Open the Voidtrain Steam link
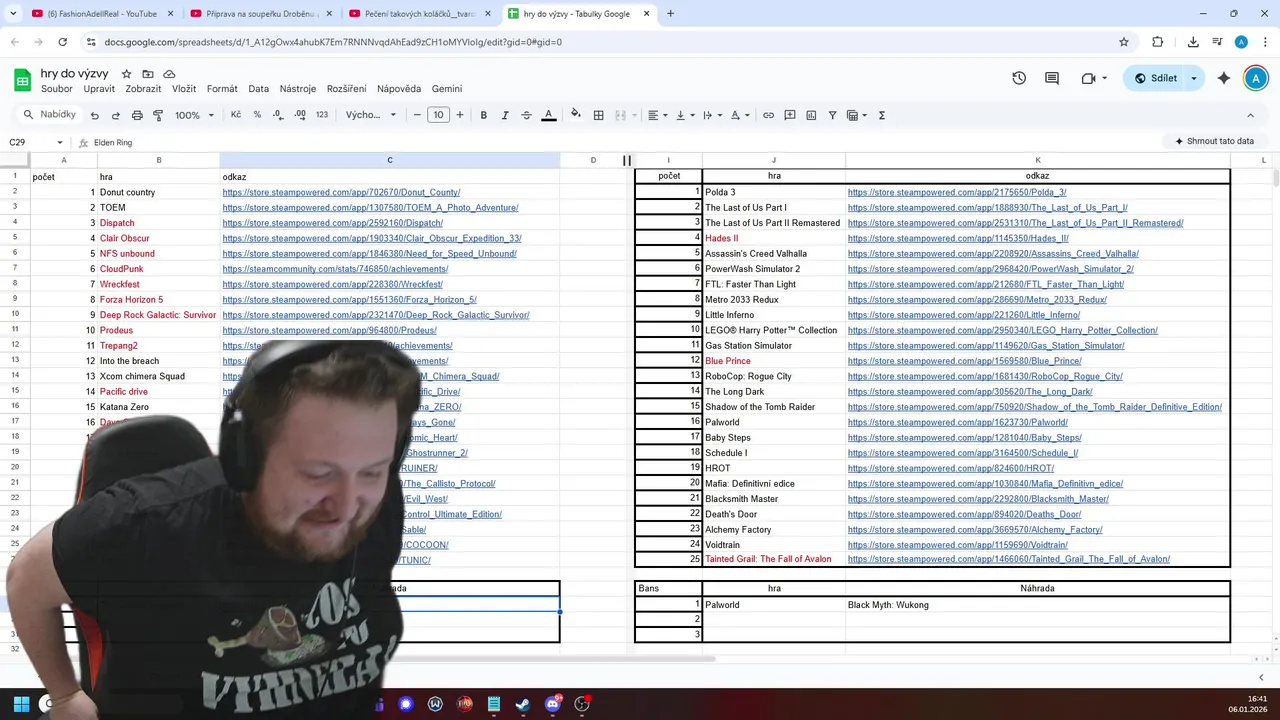 click(x=958, y=545)
